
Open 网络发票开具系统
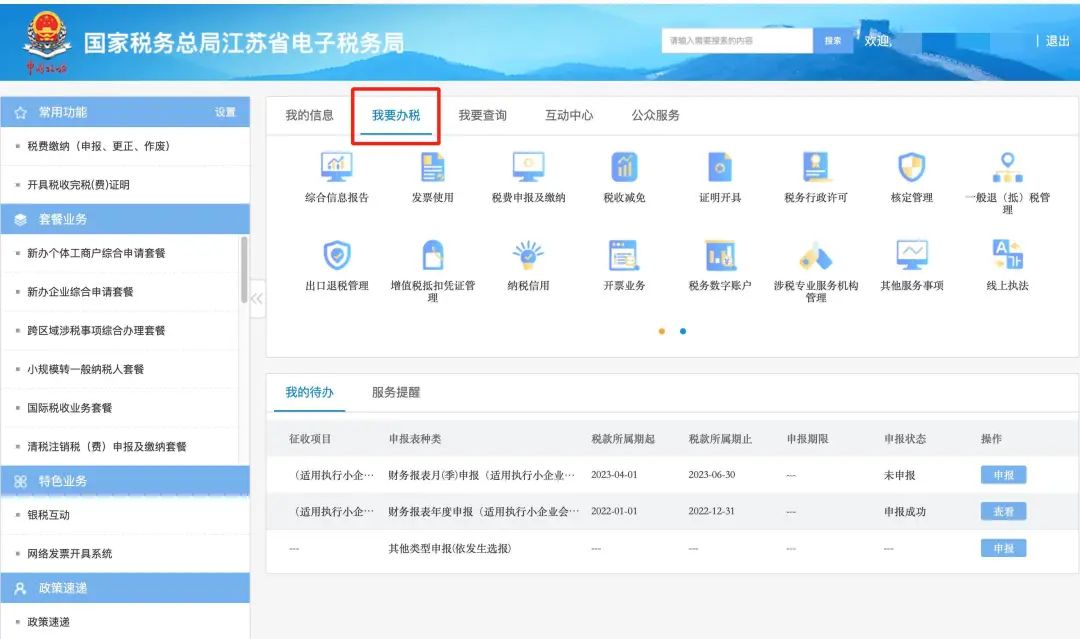click(70, 554)
